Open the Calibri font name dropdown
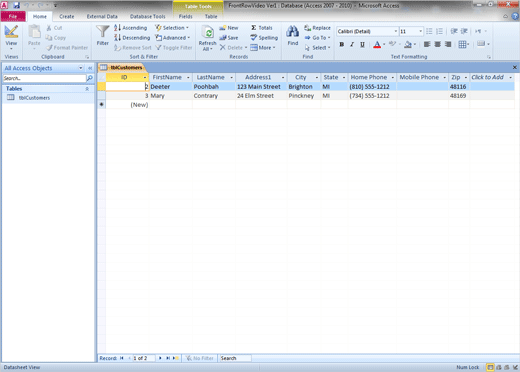 [x=396, y=31]
